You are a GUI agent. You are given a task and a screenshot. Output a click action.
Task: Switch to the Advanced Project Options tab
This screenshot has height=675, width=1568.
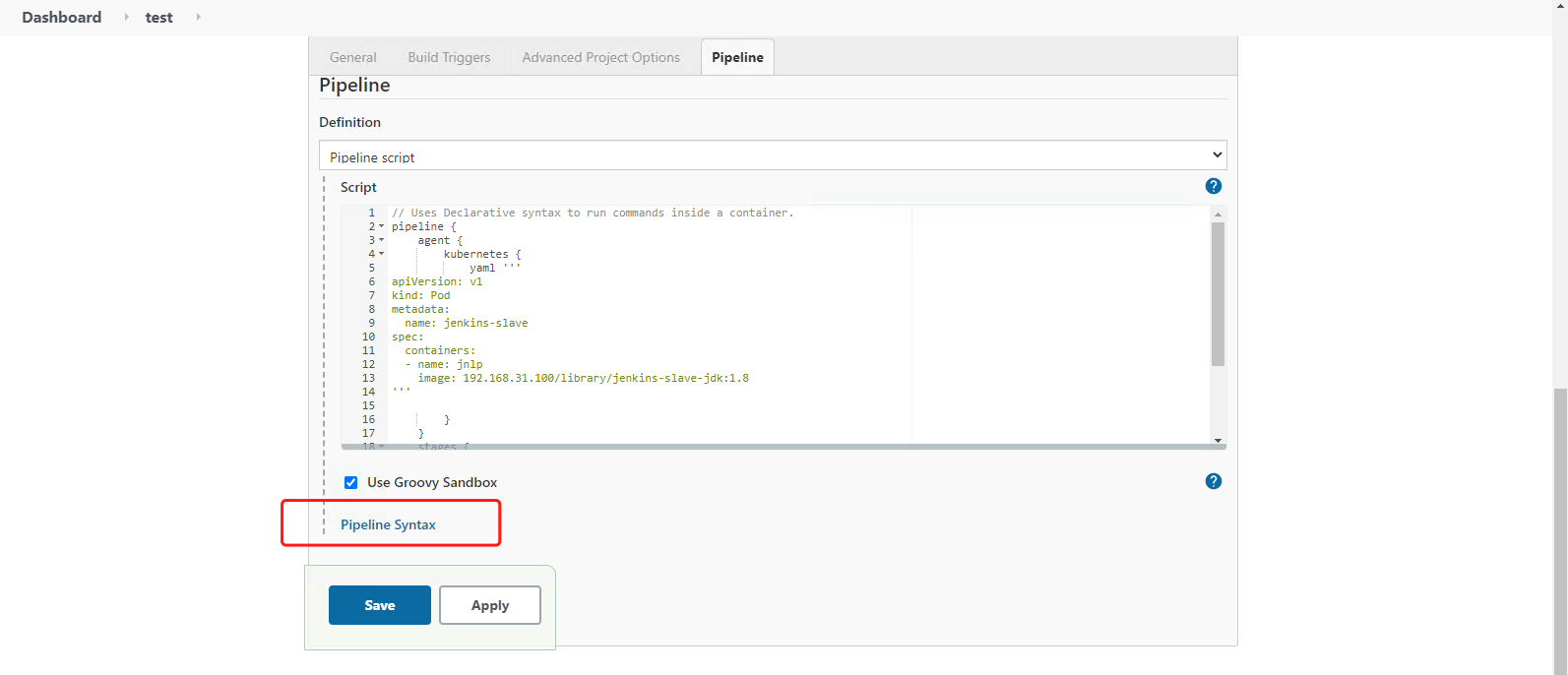point(600,57)
